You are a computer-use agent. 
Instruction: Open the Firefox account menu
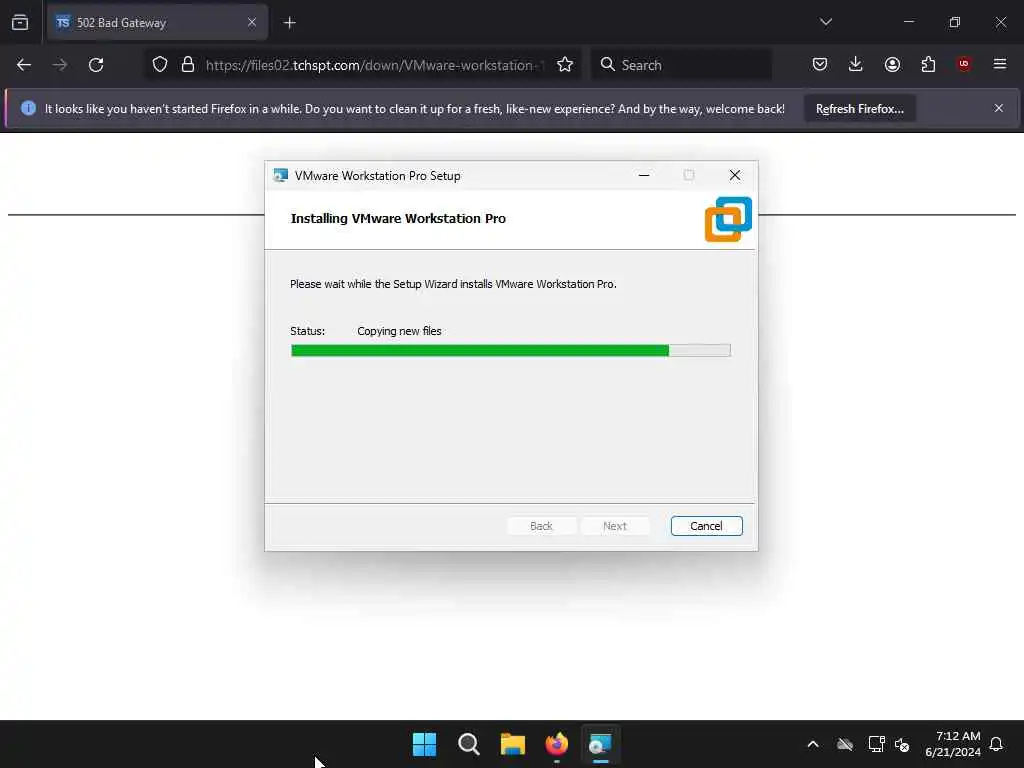click(x=892, y=64)
